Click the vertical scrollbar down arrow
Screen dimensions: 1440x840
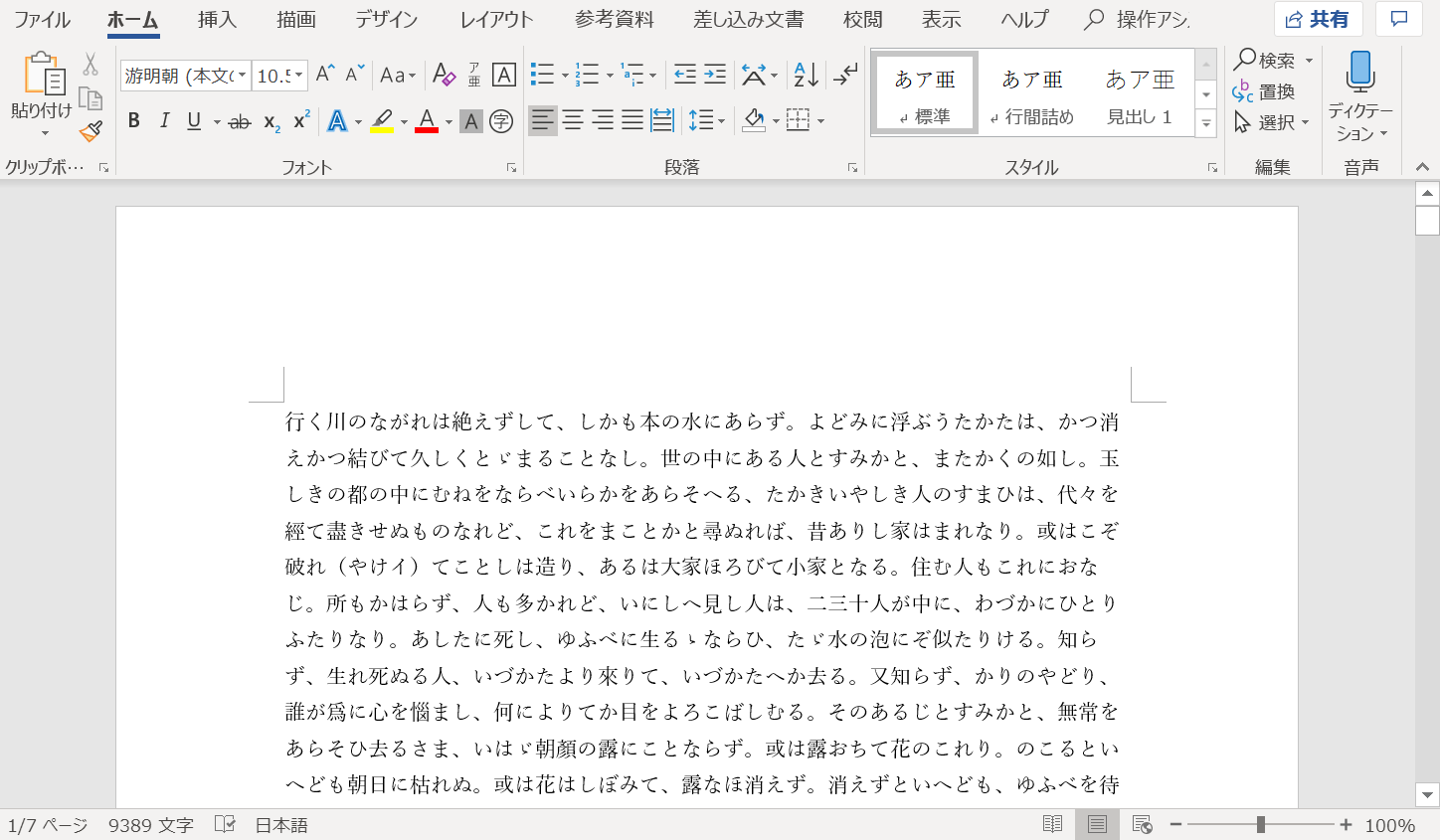[x=1427, y=794]
